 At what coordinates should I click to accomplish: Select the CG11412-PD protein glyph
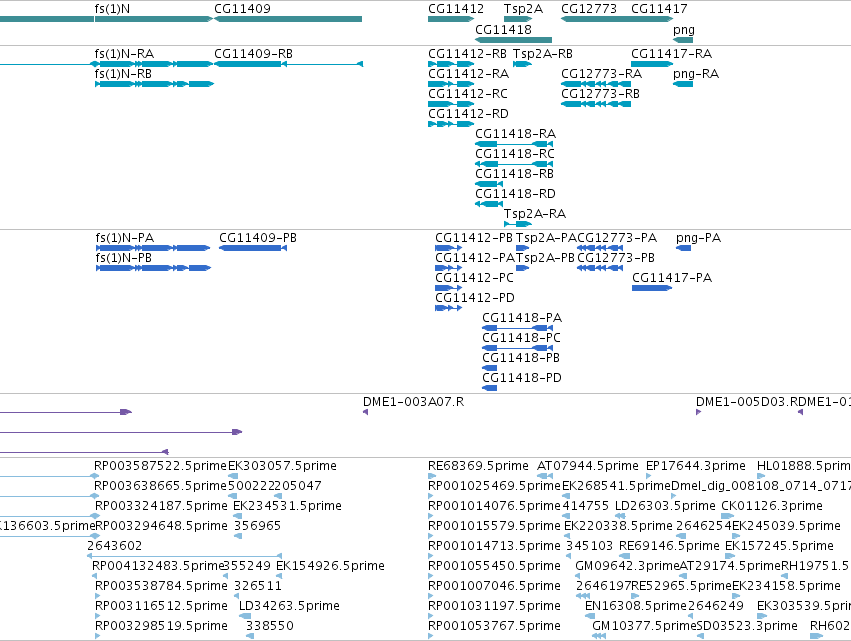pos(448,308)
